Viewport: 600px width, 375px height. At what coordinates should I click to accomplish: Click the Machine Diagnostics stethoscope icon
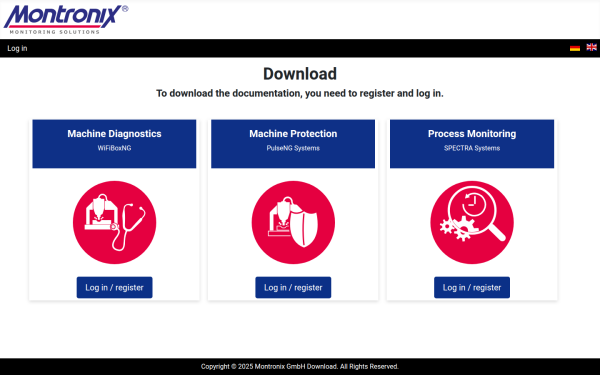(114, 222)
